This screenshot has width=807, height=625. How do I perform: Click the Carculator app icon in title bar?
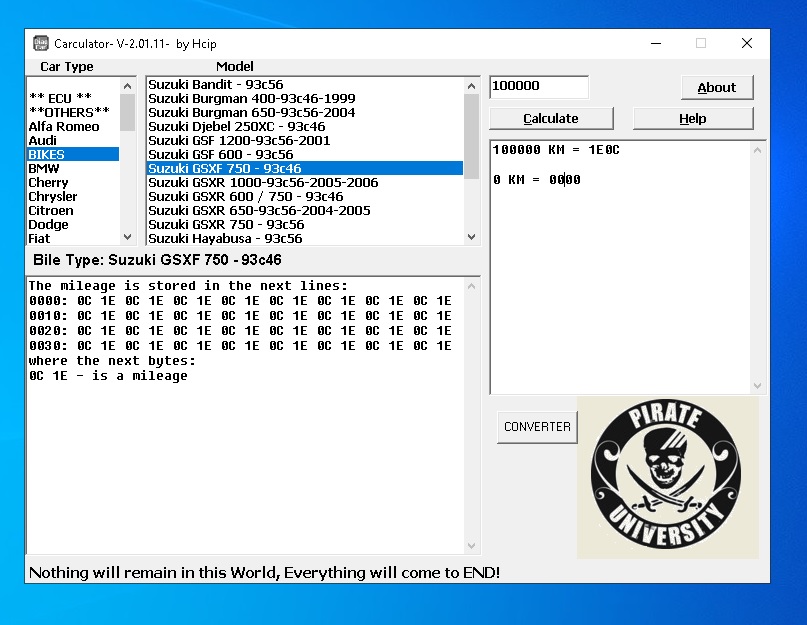pos(41,43)
